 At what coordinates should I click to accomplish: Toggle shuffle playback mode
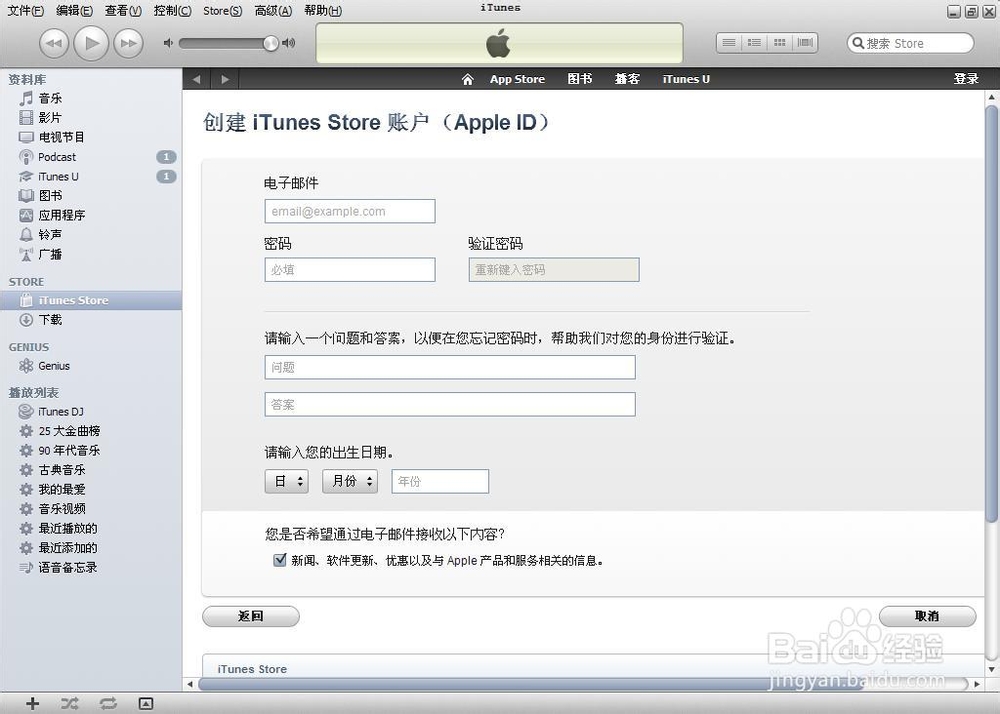tap(69, 703)
